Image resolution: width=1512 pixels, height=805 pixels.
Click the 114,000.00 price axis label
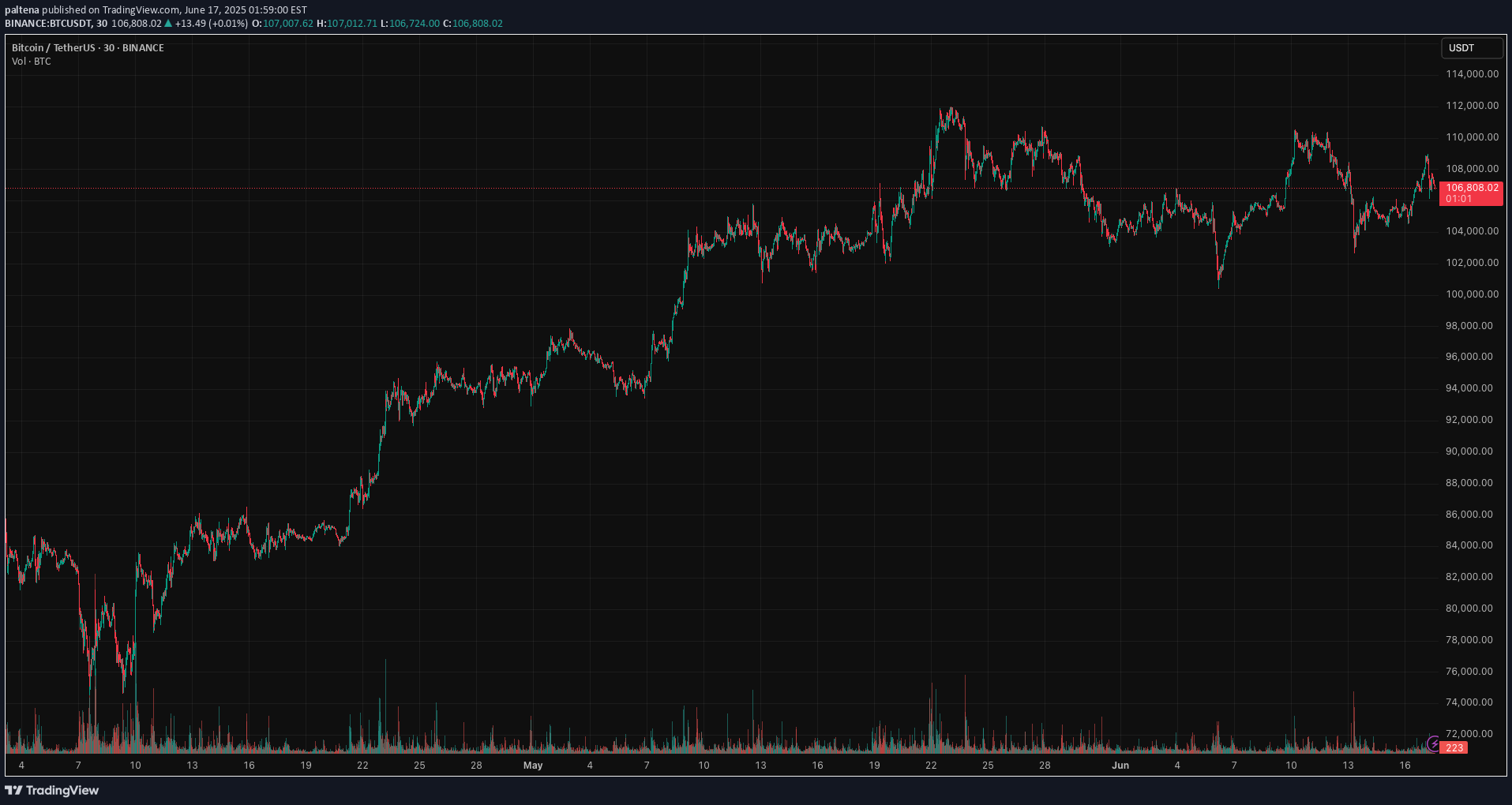[x=1472, y=74]
